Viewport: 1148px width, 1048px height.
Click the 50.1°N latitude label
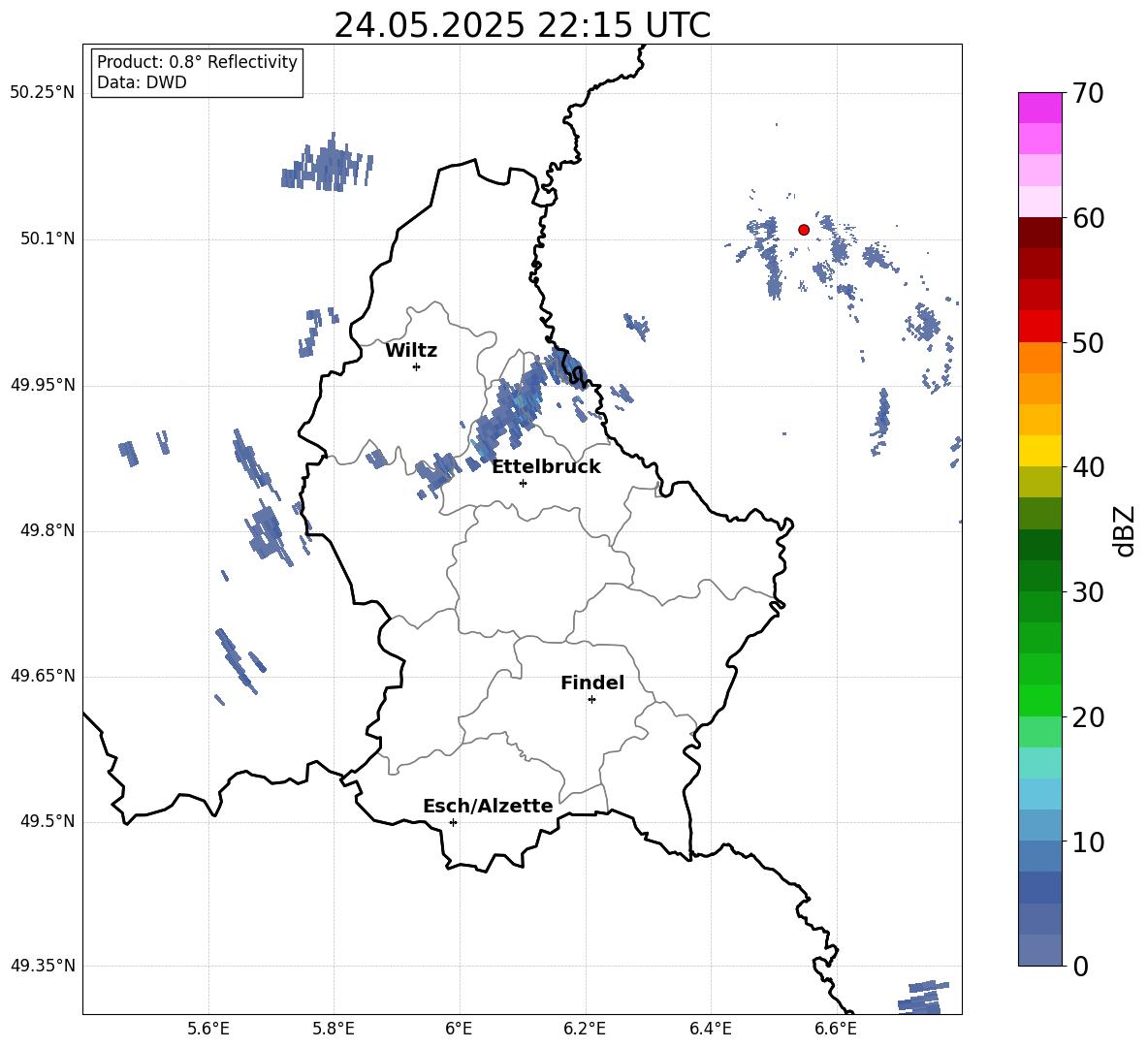pyautogui.click(x=48, y=239)
